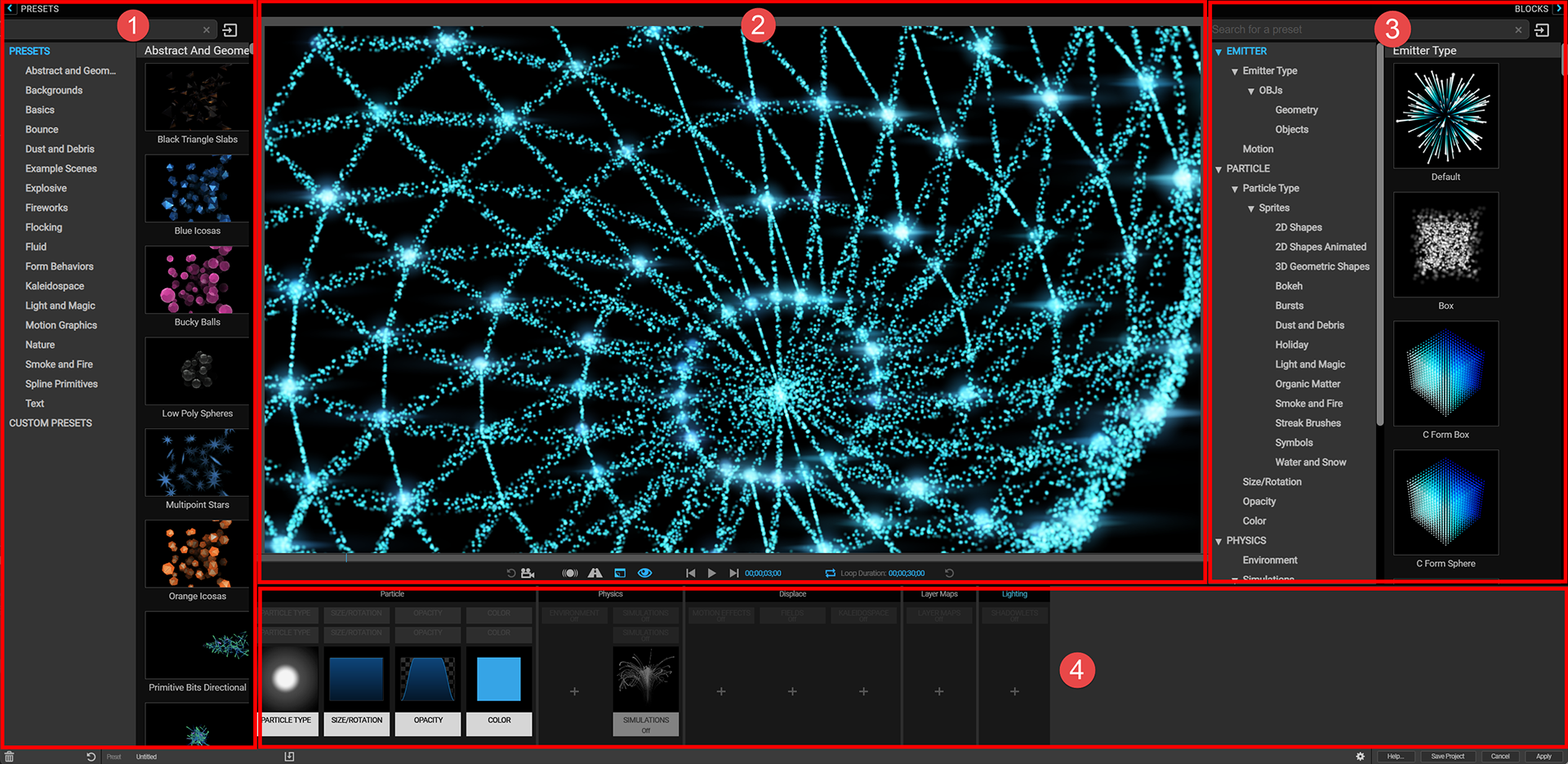Collapse the Presets panel with the left arrow
Screen dimensions: 1568x764
click(11, 9)
